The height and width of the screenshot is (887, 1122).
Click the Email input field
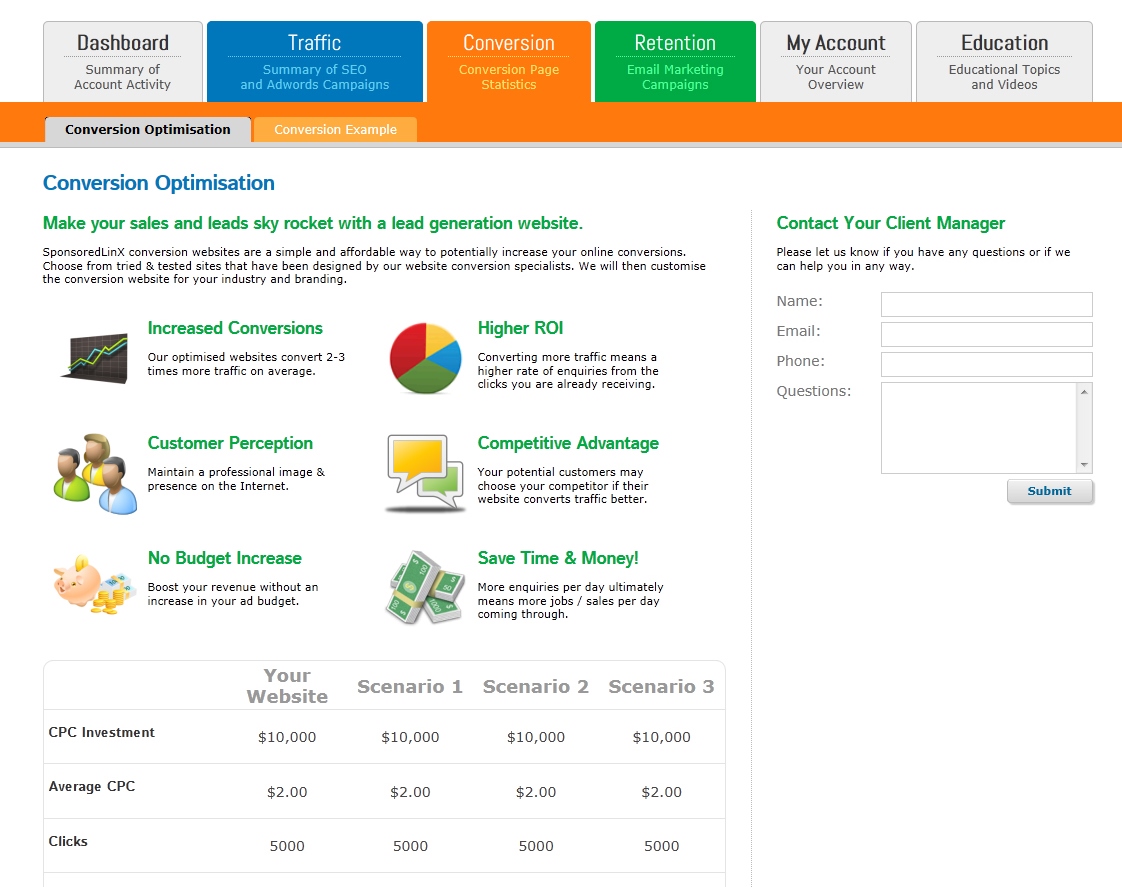tap(986, 334)
